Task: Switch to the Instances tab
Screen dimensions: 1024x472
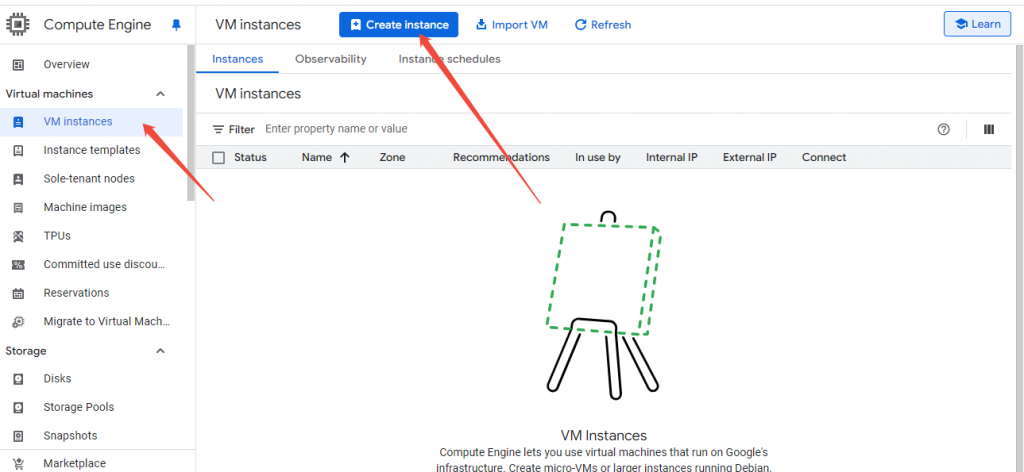Action: click(238, 59)
